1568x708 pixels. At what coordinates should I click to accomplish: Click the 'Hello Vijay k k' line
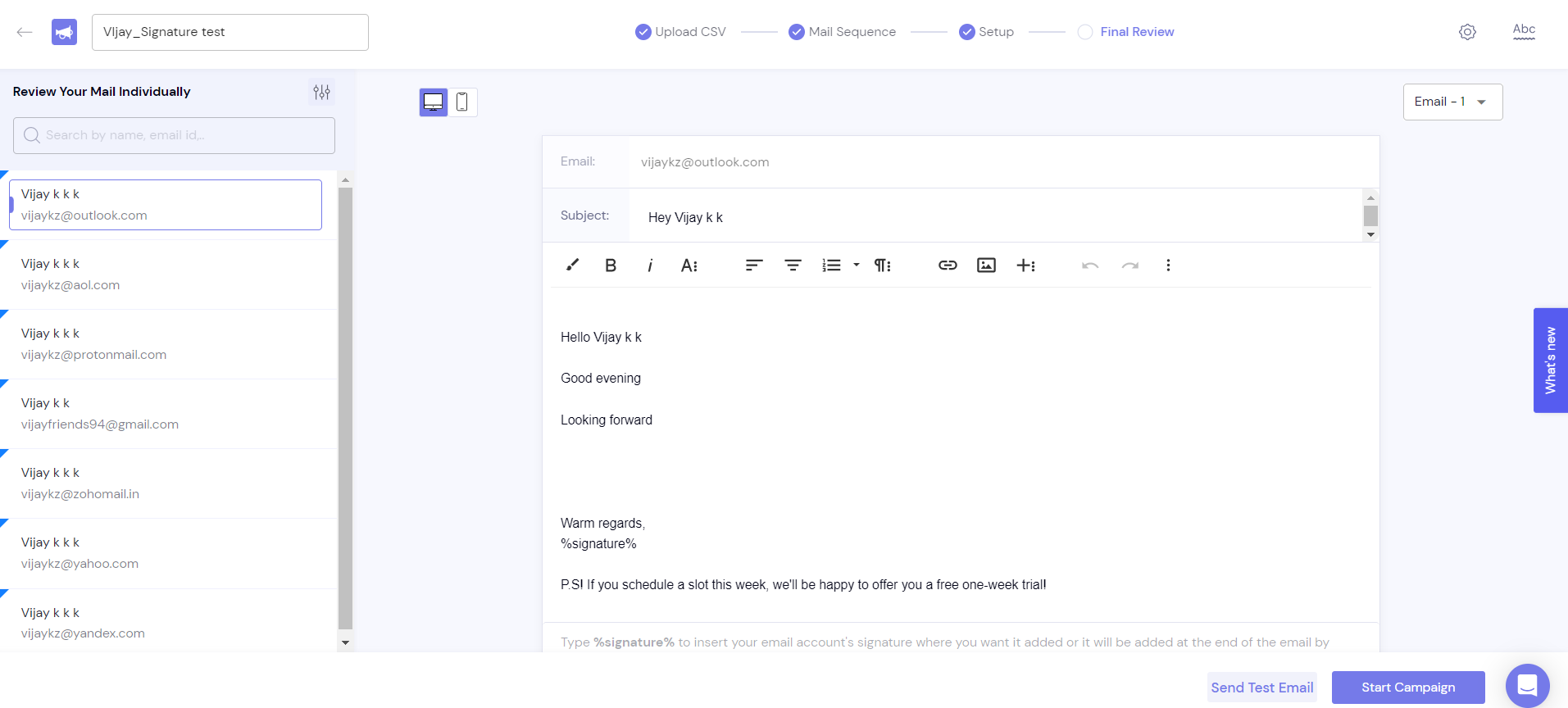[601, 337]
